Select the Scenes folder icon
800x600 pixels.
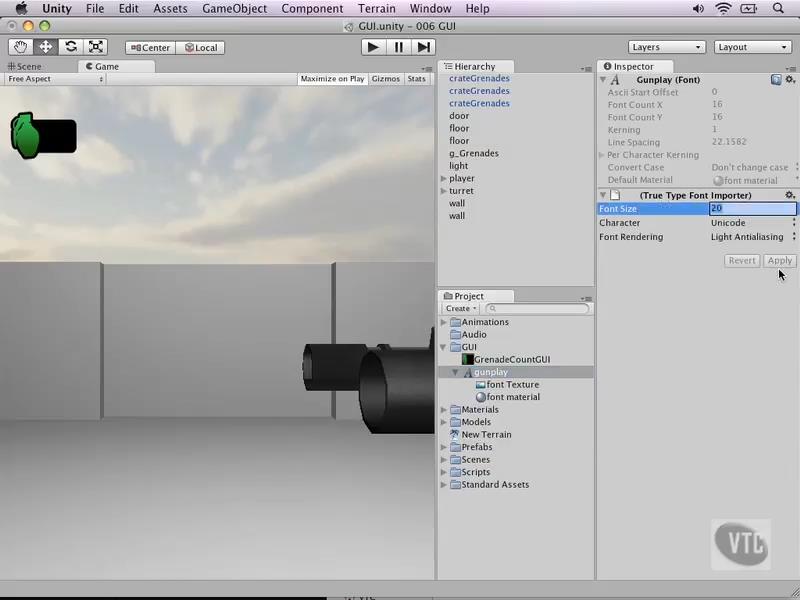click(455, 460)
